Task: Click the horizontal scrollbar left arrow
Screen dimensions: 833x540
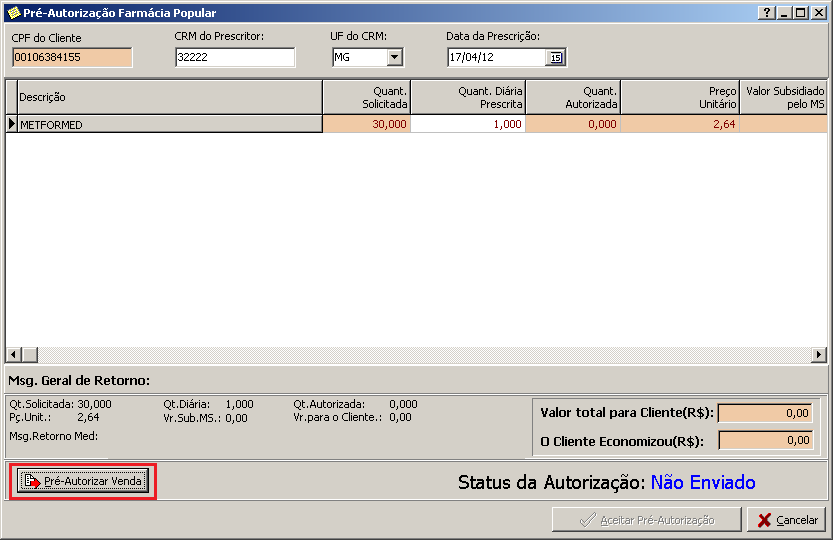Action: 14,355
